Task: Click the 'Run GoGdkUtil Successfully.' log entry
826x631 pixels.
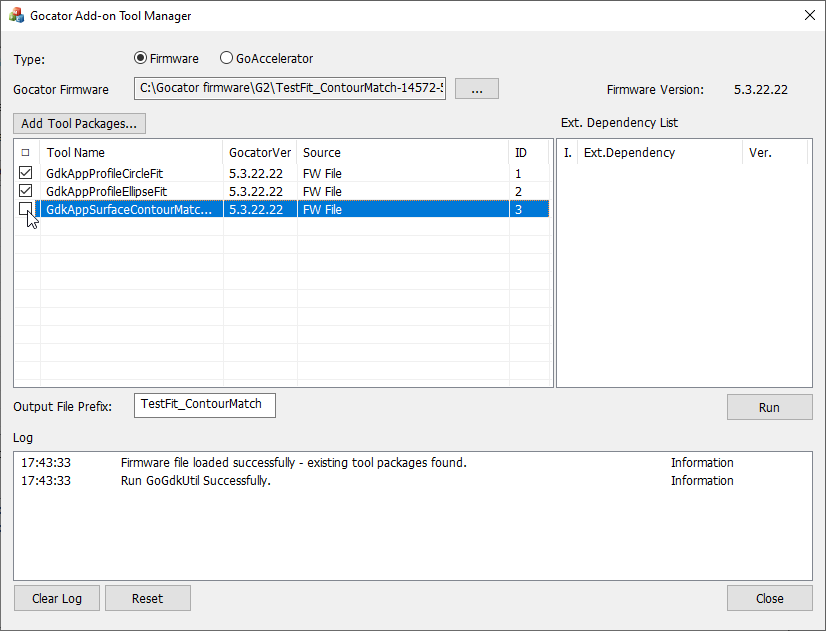Action: point(195,480)
